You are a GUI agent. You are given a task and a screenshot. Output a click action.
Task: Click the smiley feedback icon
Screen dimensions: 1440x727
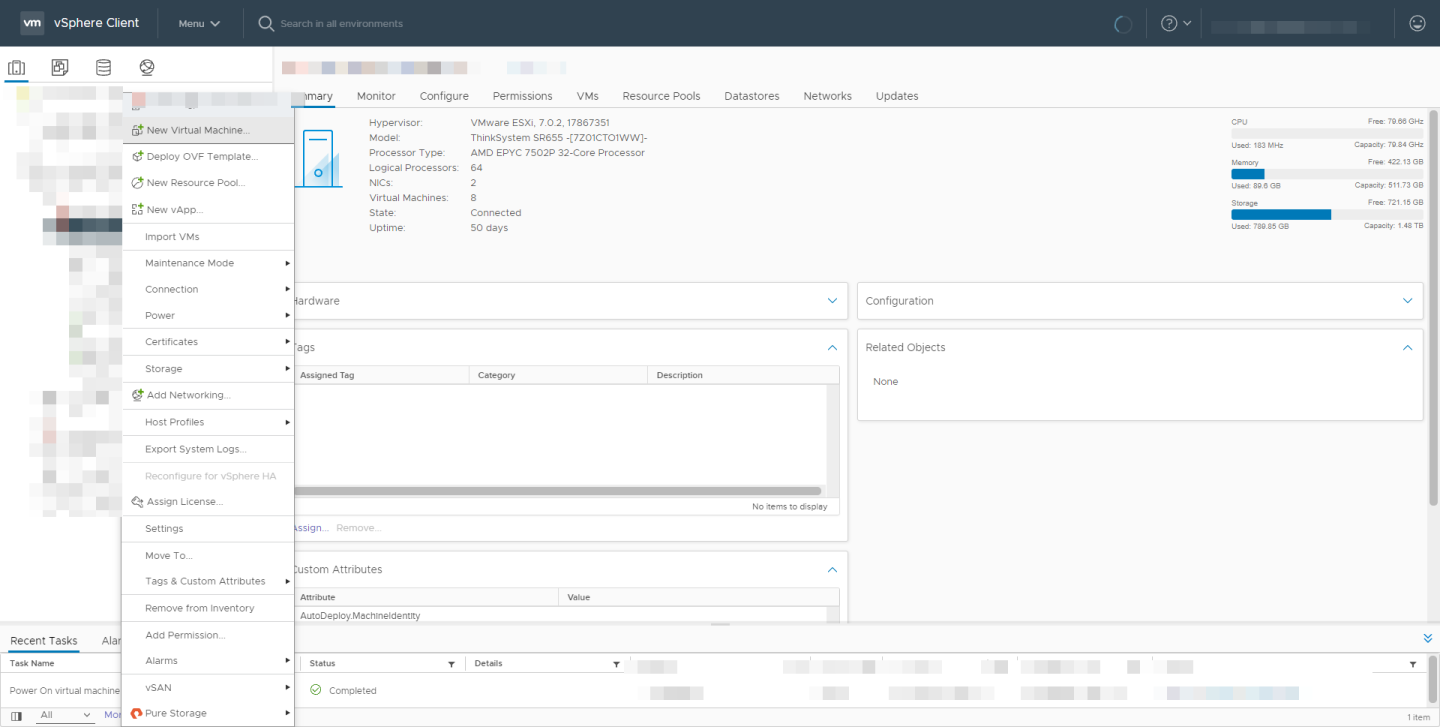tap(1417, 23)
